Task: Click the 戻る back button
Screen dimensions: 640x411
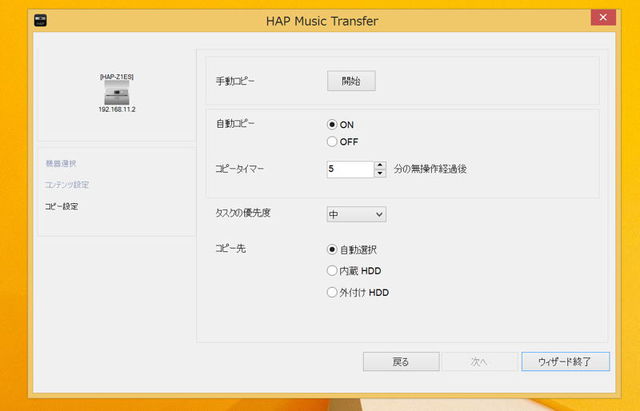Action: [x=401, y=362]
